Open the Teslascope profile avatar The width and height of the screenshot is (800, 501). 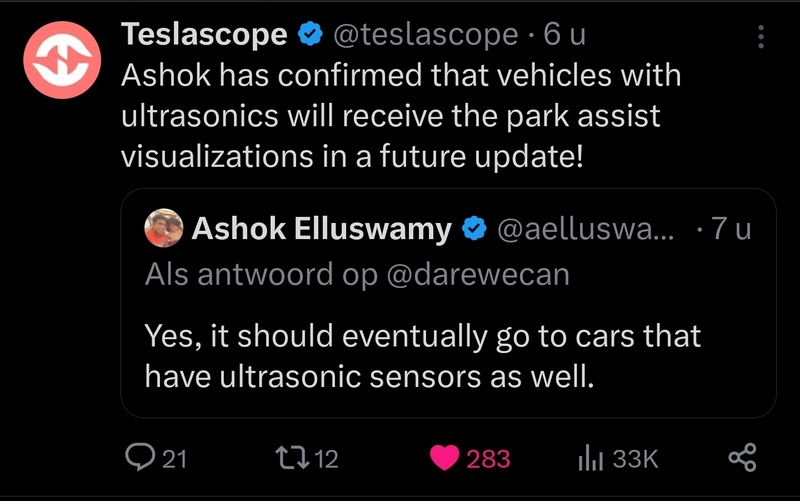[x=62, y=60]
